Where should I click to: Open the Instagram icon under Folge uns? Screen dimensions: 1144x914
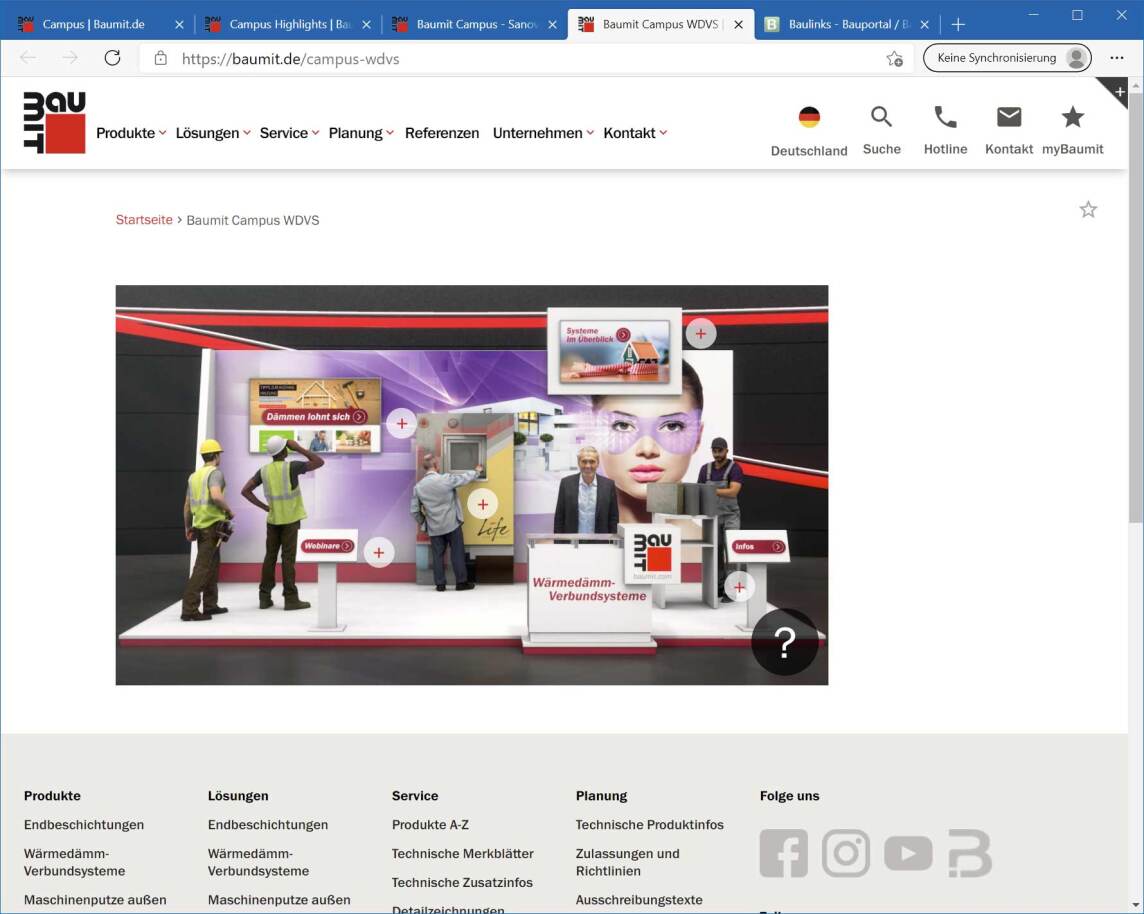(x=846, y=853)
